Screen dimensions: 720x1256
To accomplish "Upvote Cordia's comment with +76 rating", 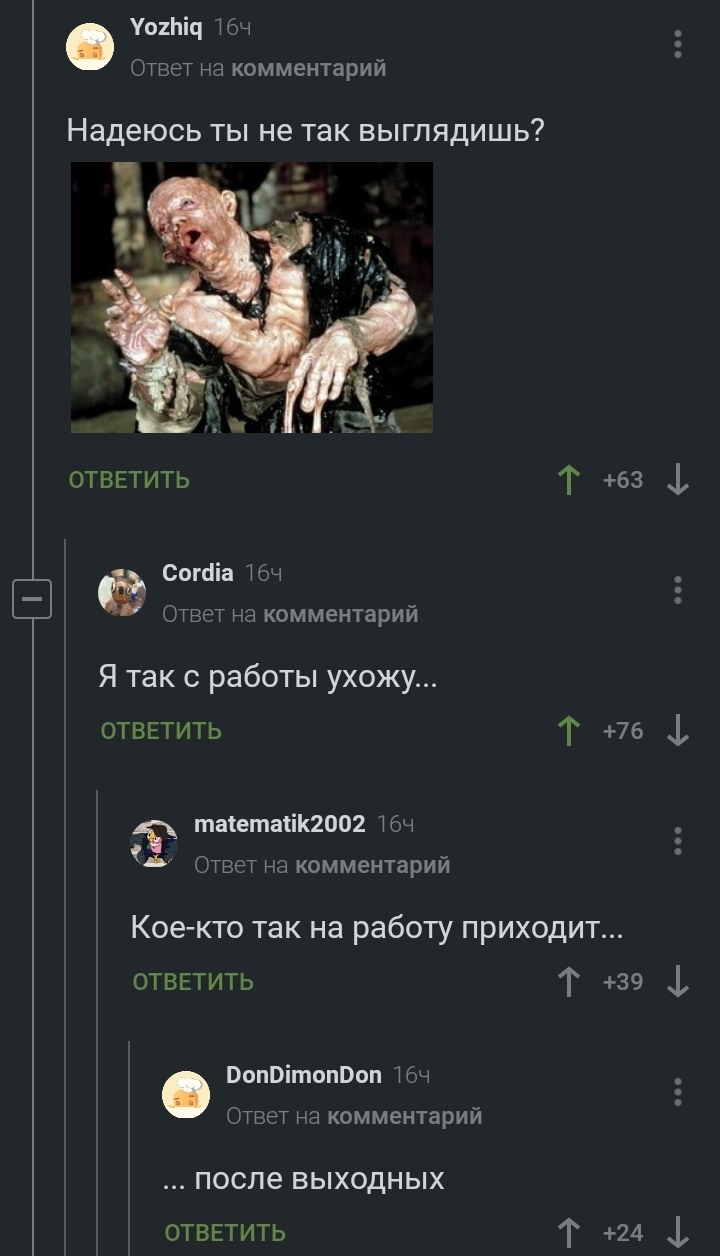I will pos(569,731).
